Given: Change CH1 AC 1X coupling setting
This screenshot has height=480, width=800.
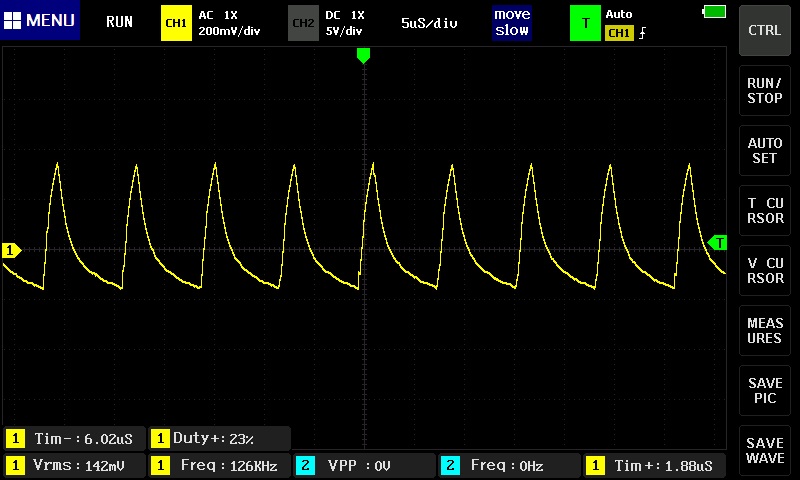Looking at the screenshot, I should [218, 15].
